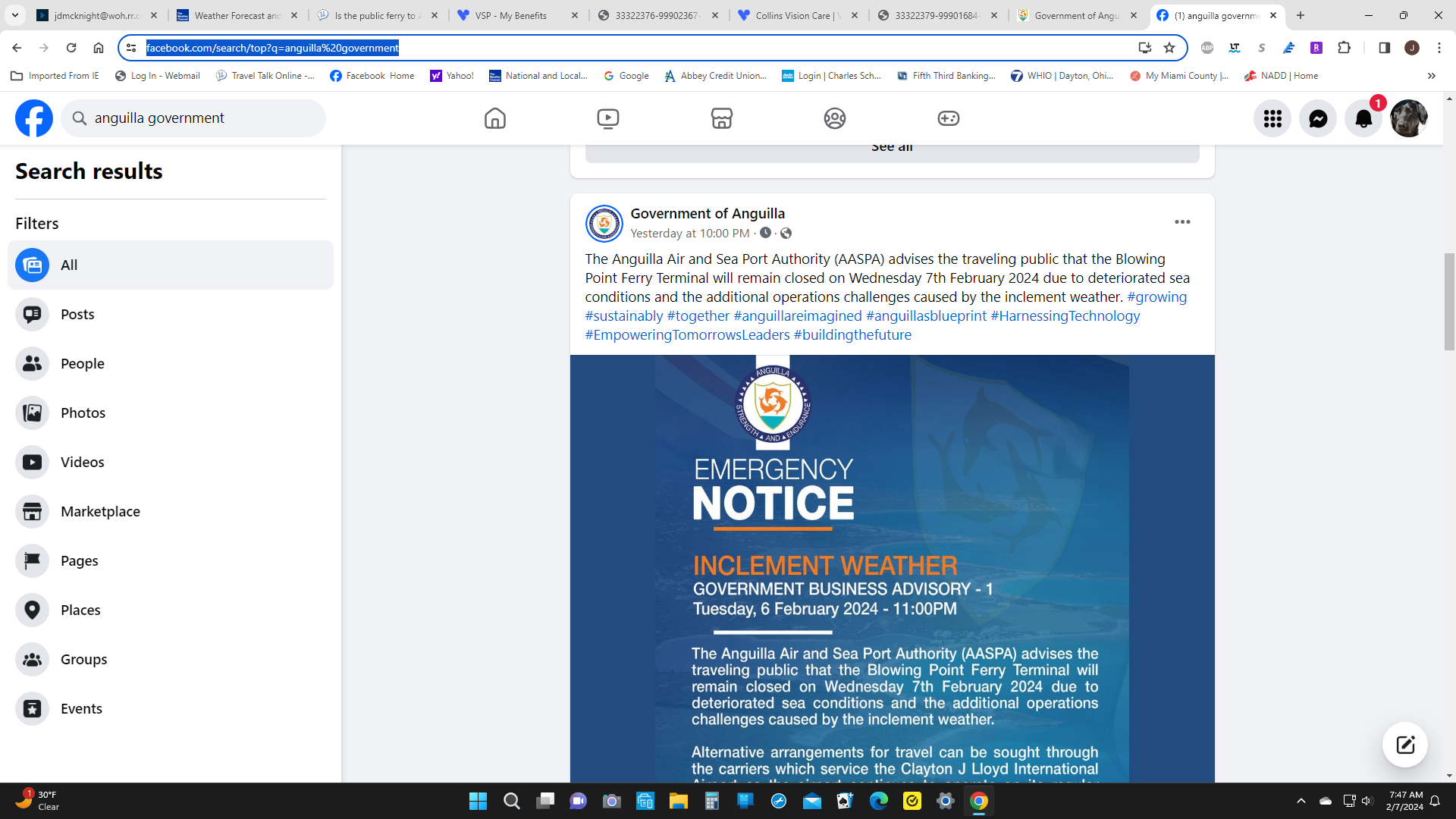Open the Gaming icon in top navigation
1456x819 pixels.
948,118
